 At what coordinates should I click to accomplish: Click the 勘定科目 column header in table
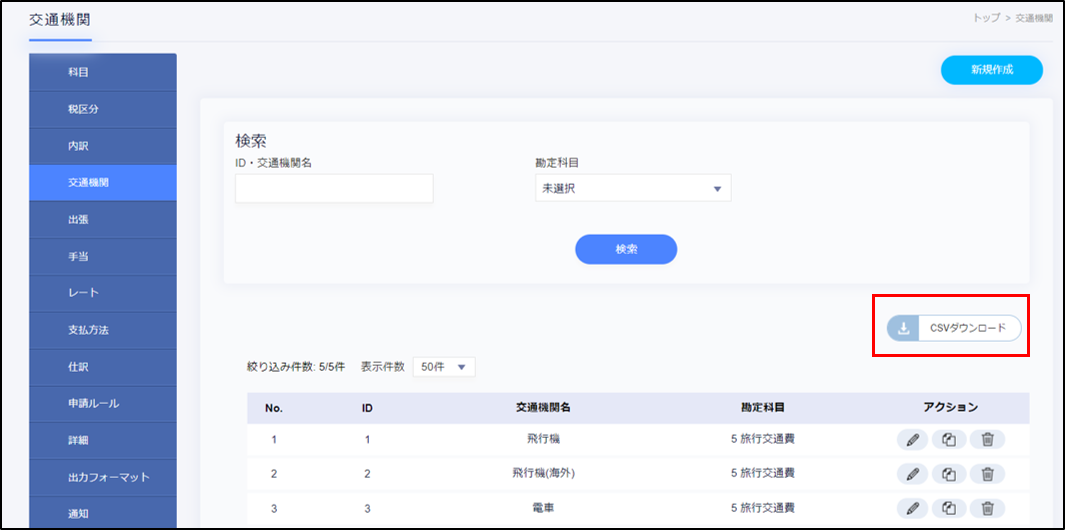763,408
